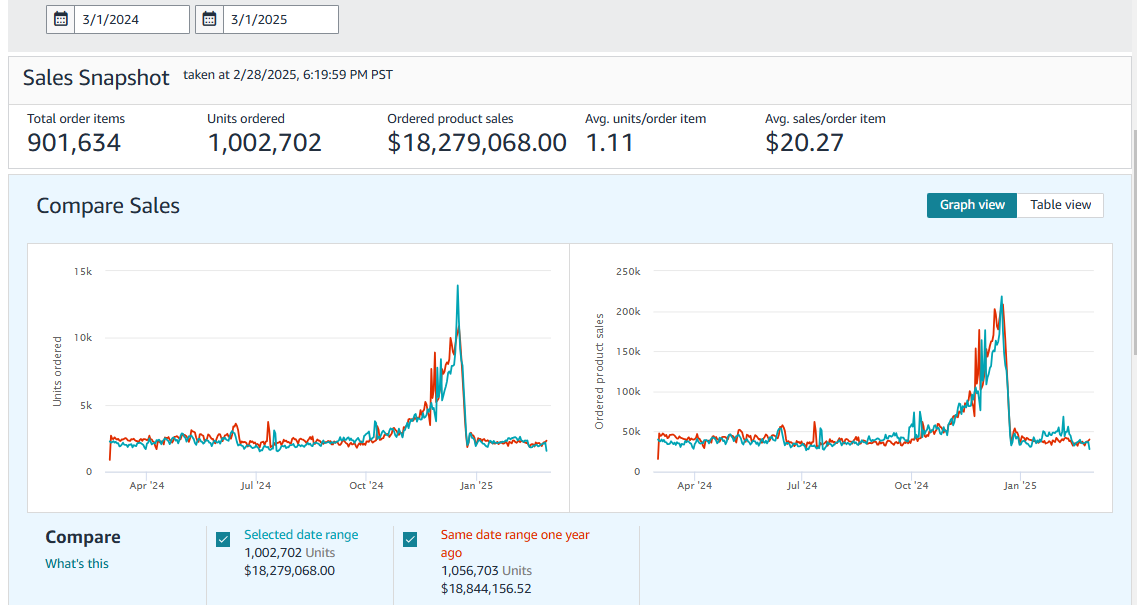The image size is (1137, 605).
Task: Open the What's this link
Action: pos(77,564)
